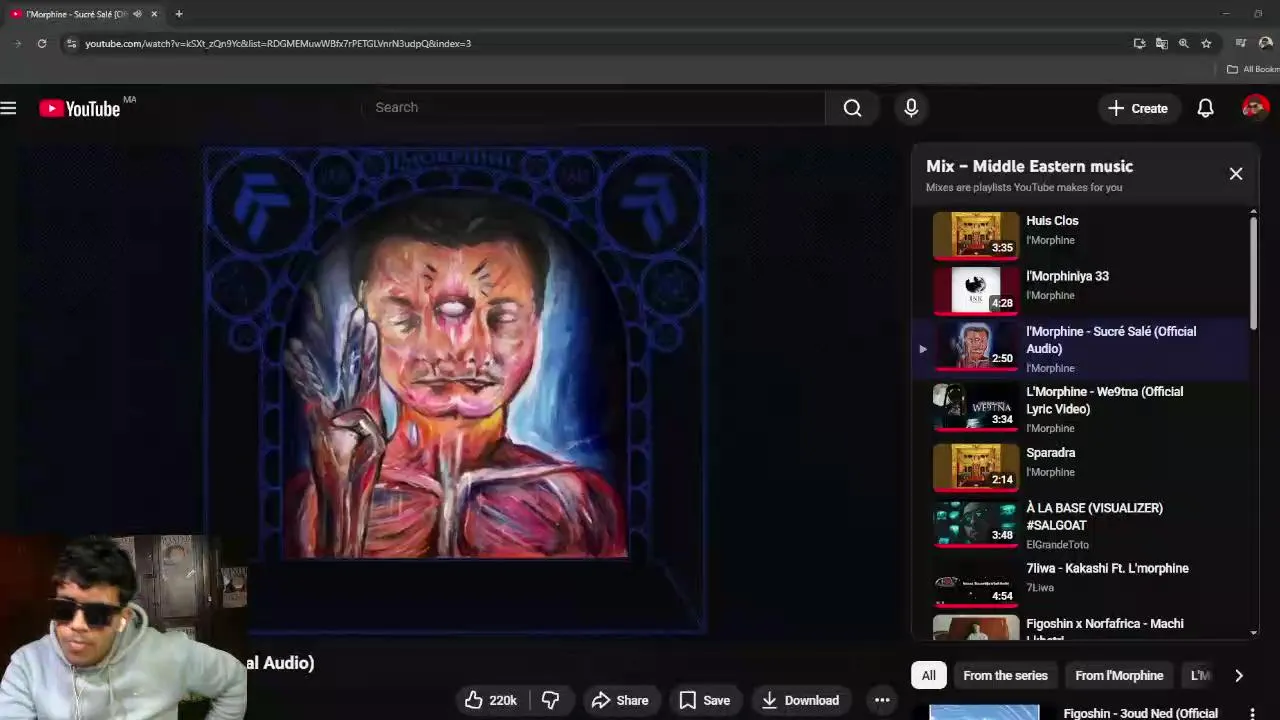
Task: Select the All chip filter
Action: point(929,675)
